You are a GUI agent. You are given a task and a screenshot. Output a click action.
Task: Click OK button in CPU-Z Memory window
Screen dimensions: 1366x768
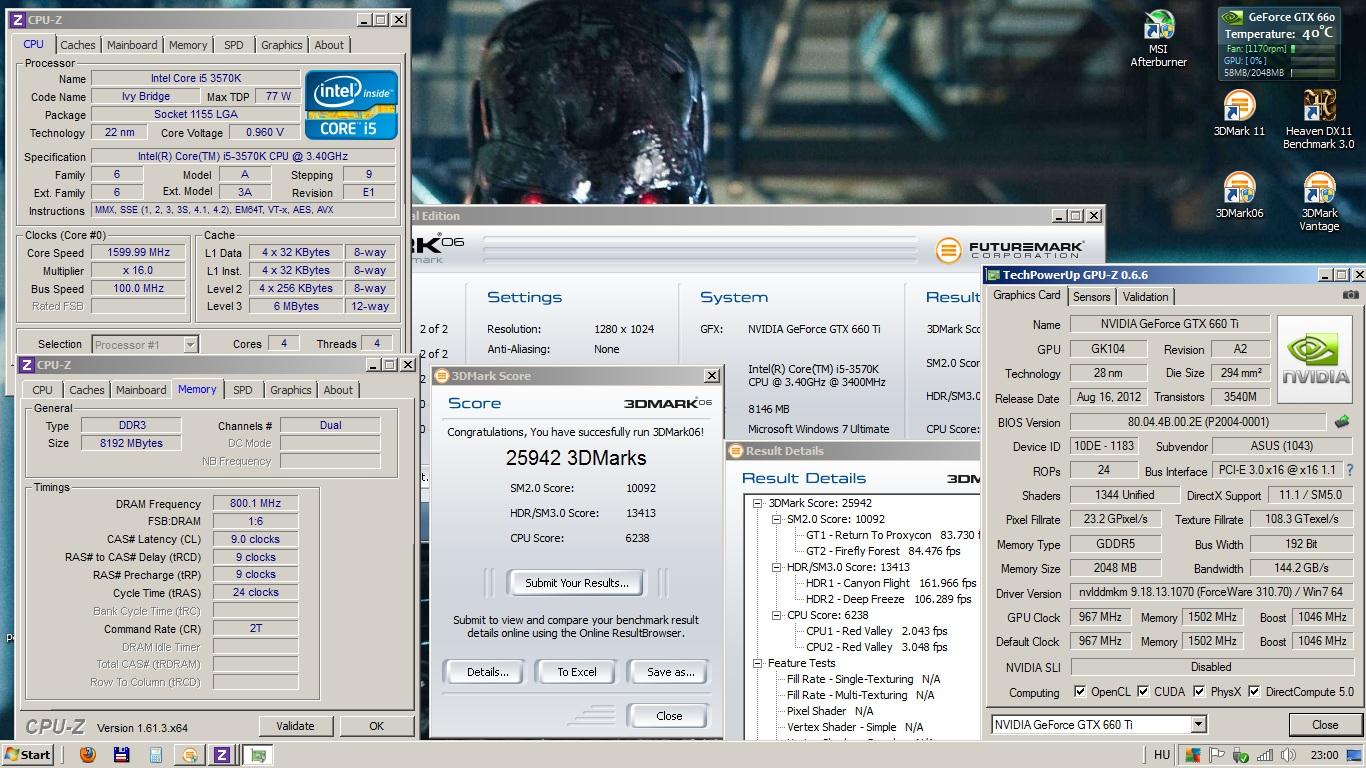click(x=376, y=726)
